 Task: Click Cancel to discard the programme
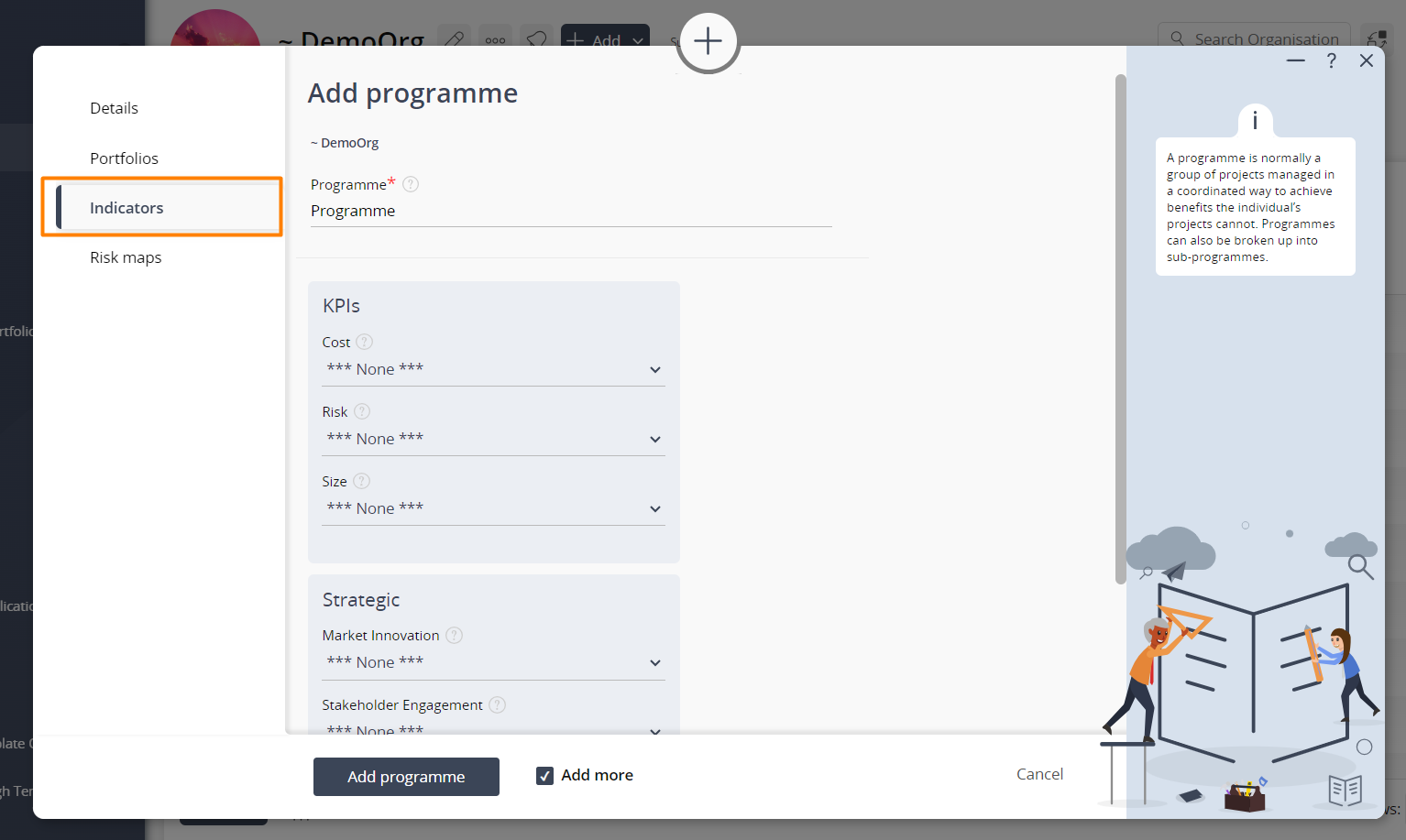click(1039, 774)
